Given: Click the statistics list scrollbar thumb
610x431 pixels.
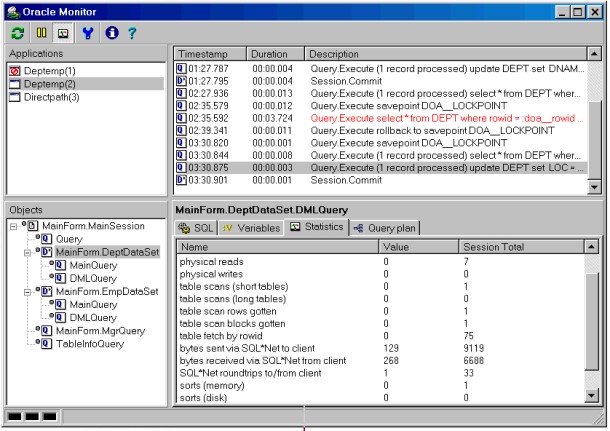Looking at the screenshot, I should click(x=592, y=321).
